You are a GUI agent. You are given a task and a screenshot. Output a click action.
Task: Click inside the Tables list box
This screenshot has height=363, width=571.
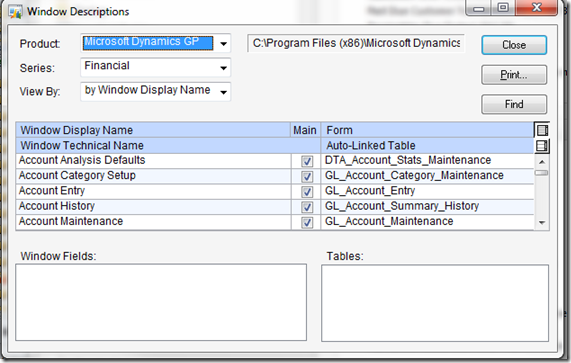coord(435,303)
